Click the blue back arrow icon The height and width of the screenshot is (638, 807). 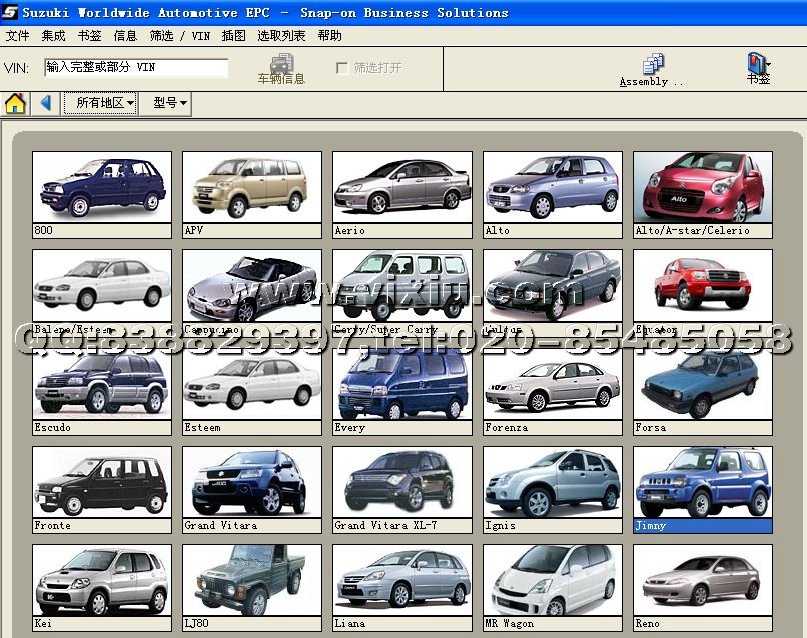point(45,103)
